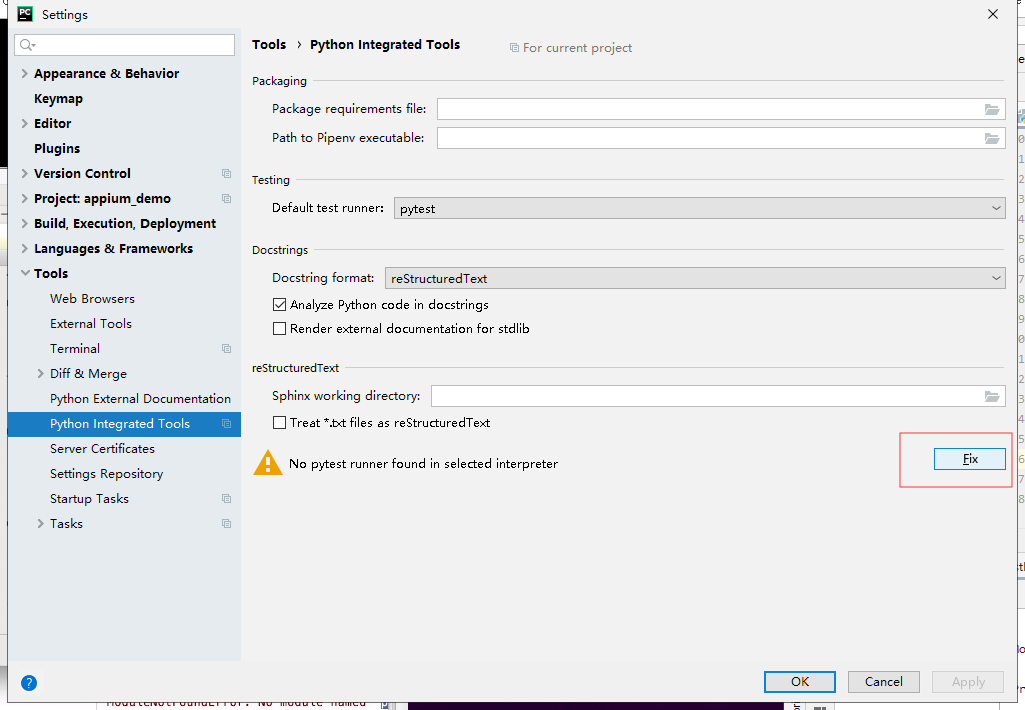Screen dimensions: 1025x710
Task: Click project-level icon beside Version Control
Action: [x=226, y=174]
